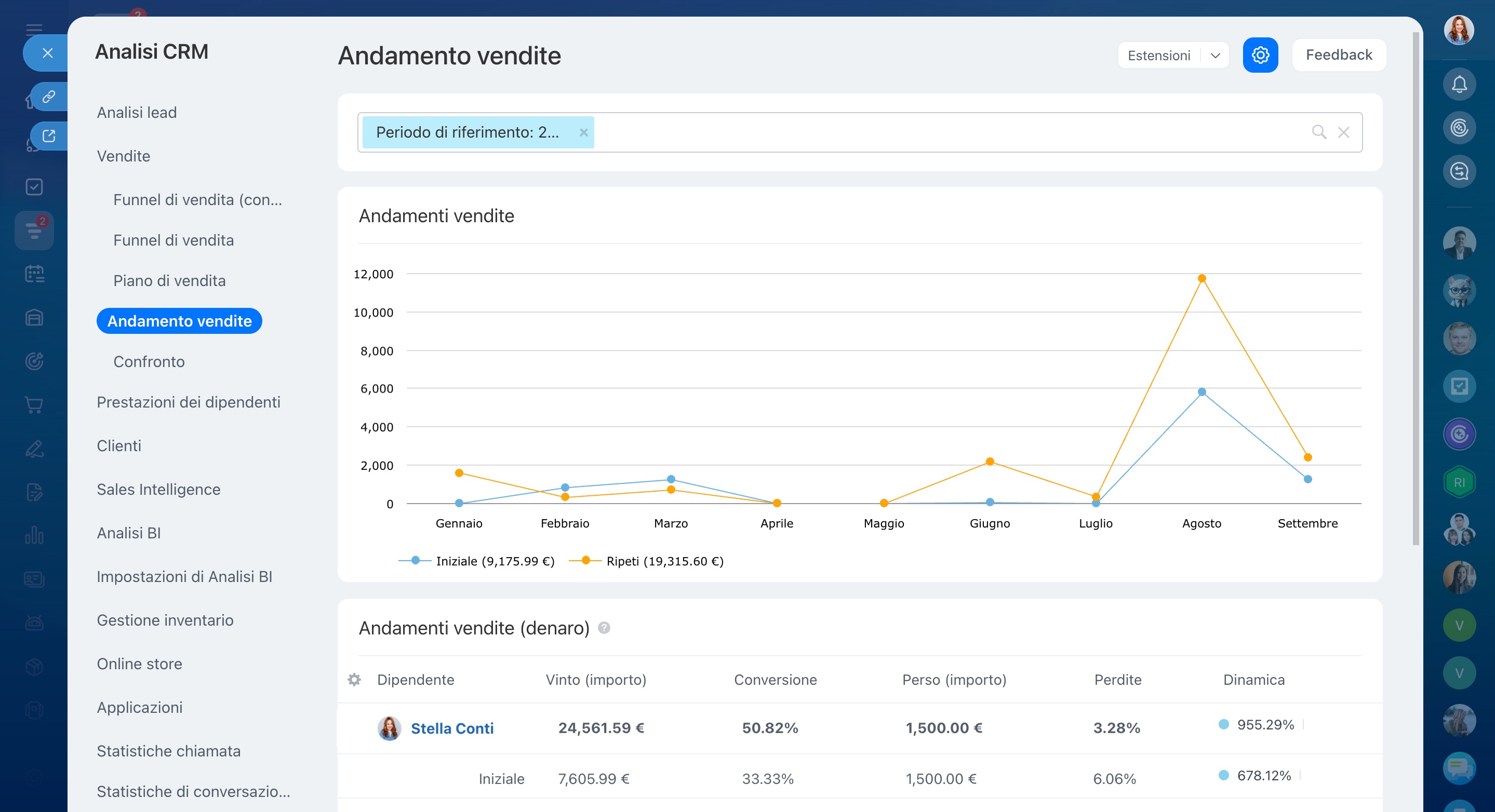Click the copy link icon button

coord(49,96)
